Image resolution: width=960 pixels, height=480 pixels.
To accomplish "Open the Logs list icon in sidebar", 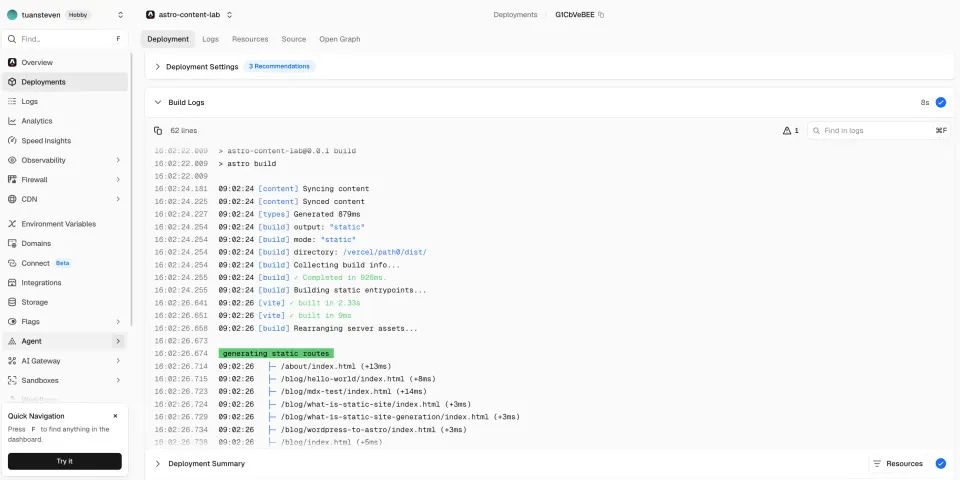I will (x=12, y=102).
